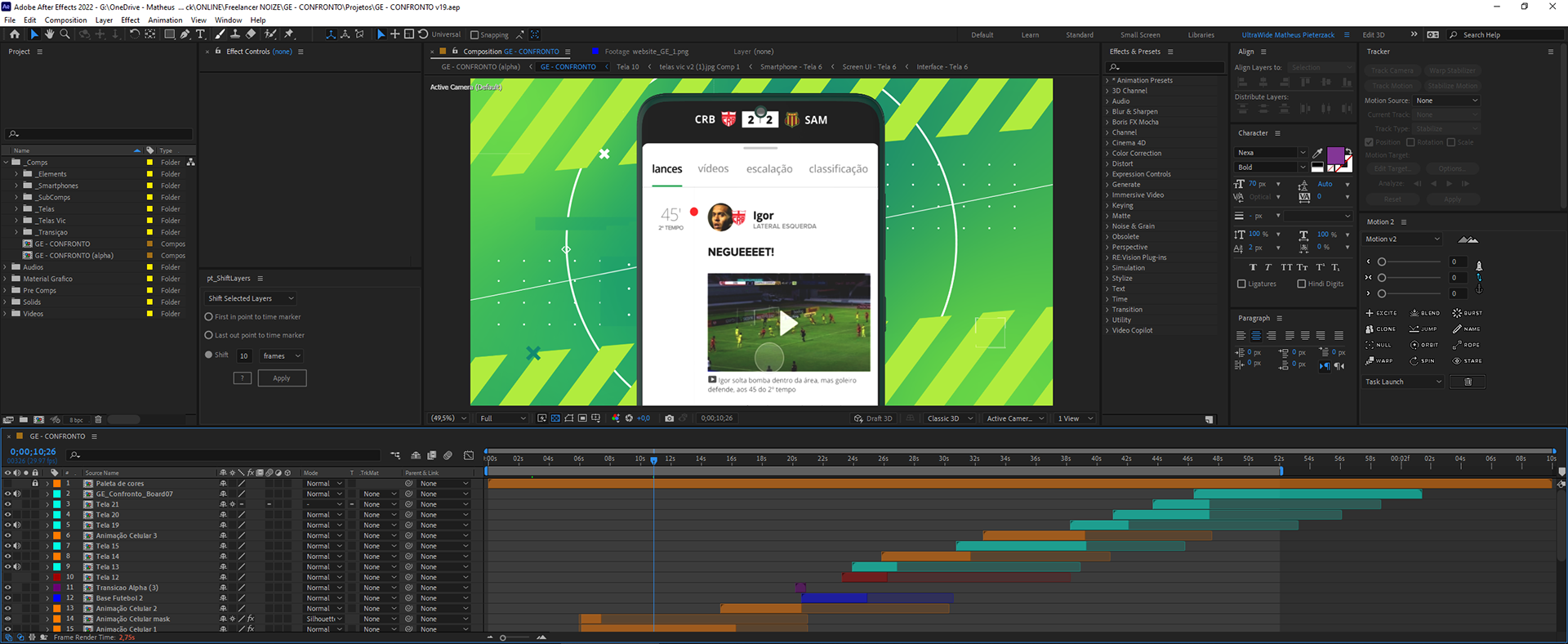Select the Roto Brush tool

tap(270, 34)
